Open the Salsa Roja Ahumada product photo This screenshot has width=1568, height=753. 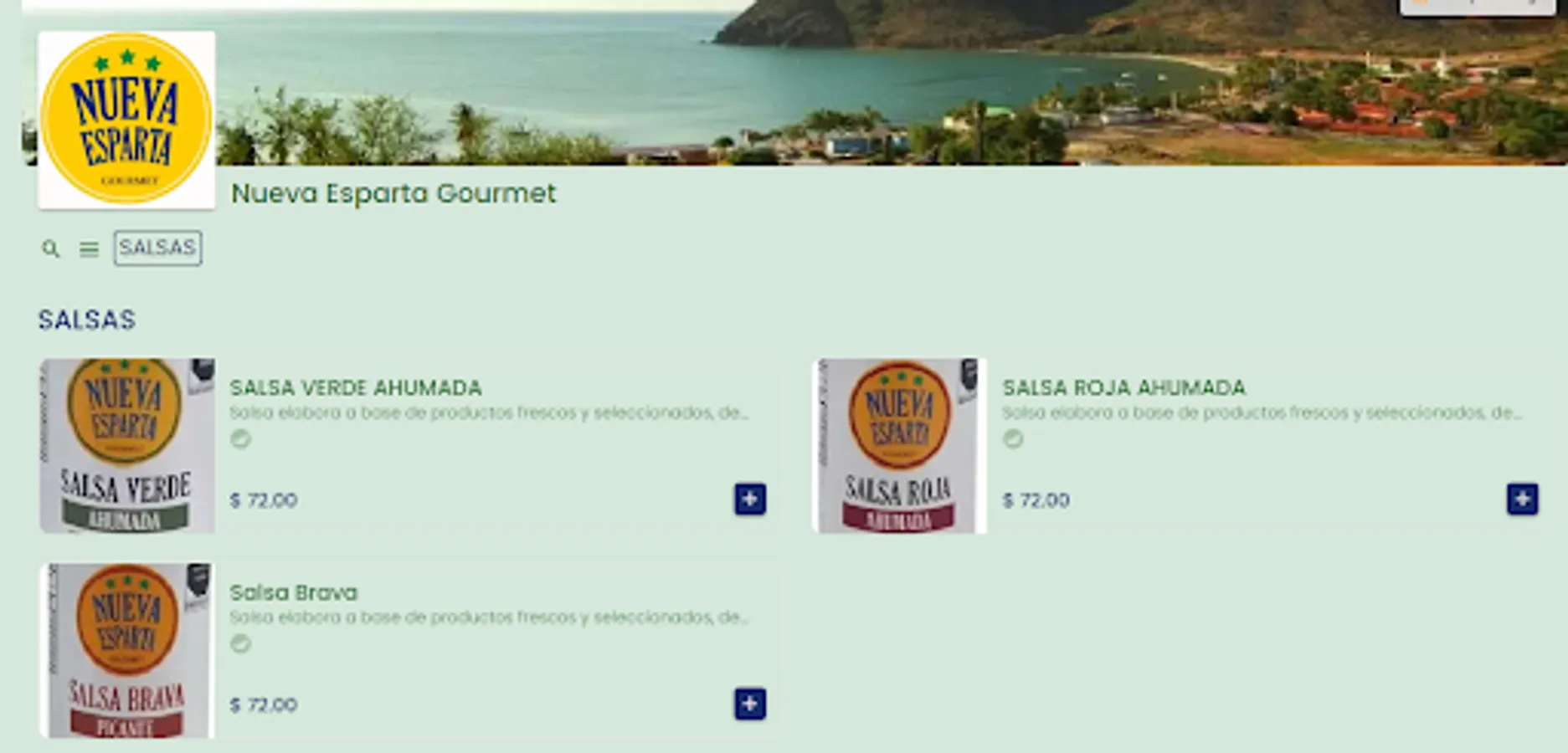click(x=899, y=446)
